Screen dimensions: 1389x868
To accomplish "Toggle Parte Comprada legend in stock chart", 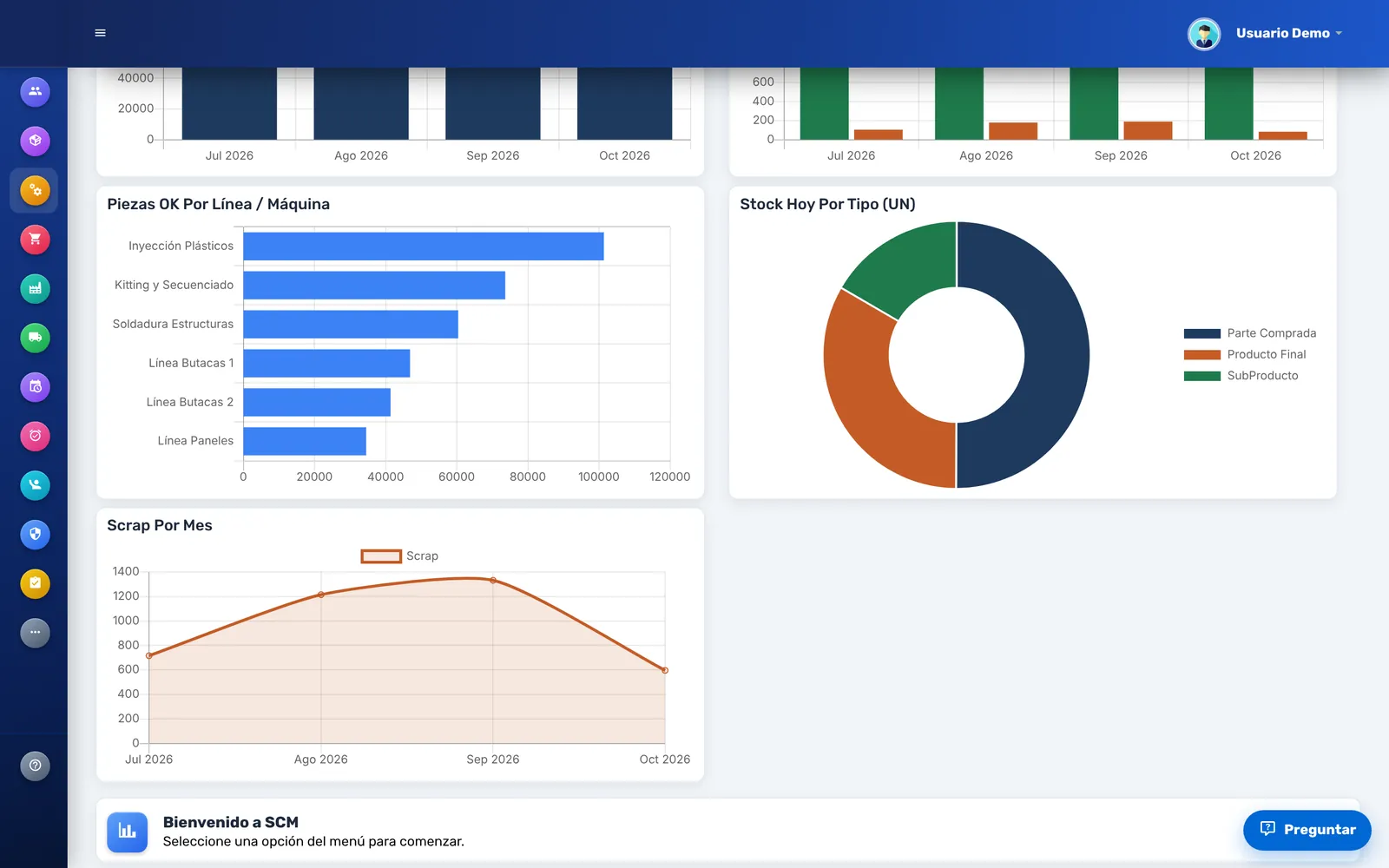I will pyautogui.click(x=1250, y=333).
